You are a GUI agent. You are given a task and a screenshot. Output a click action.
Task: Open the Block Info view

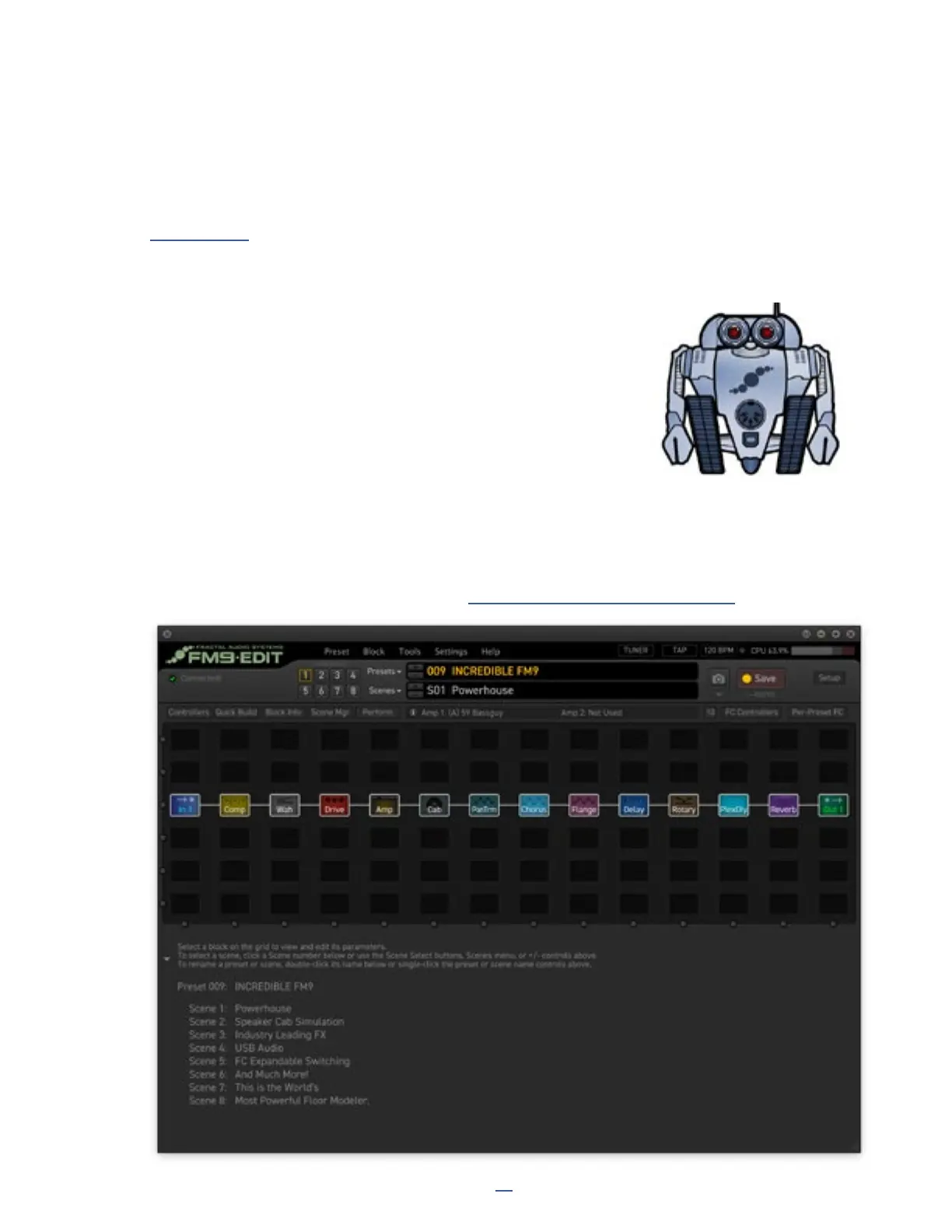[284, 712]
